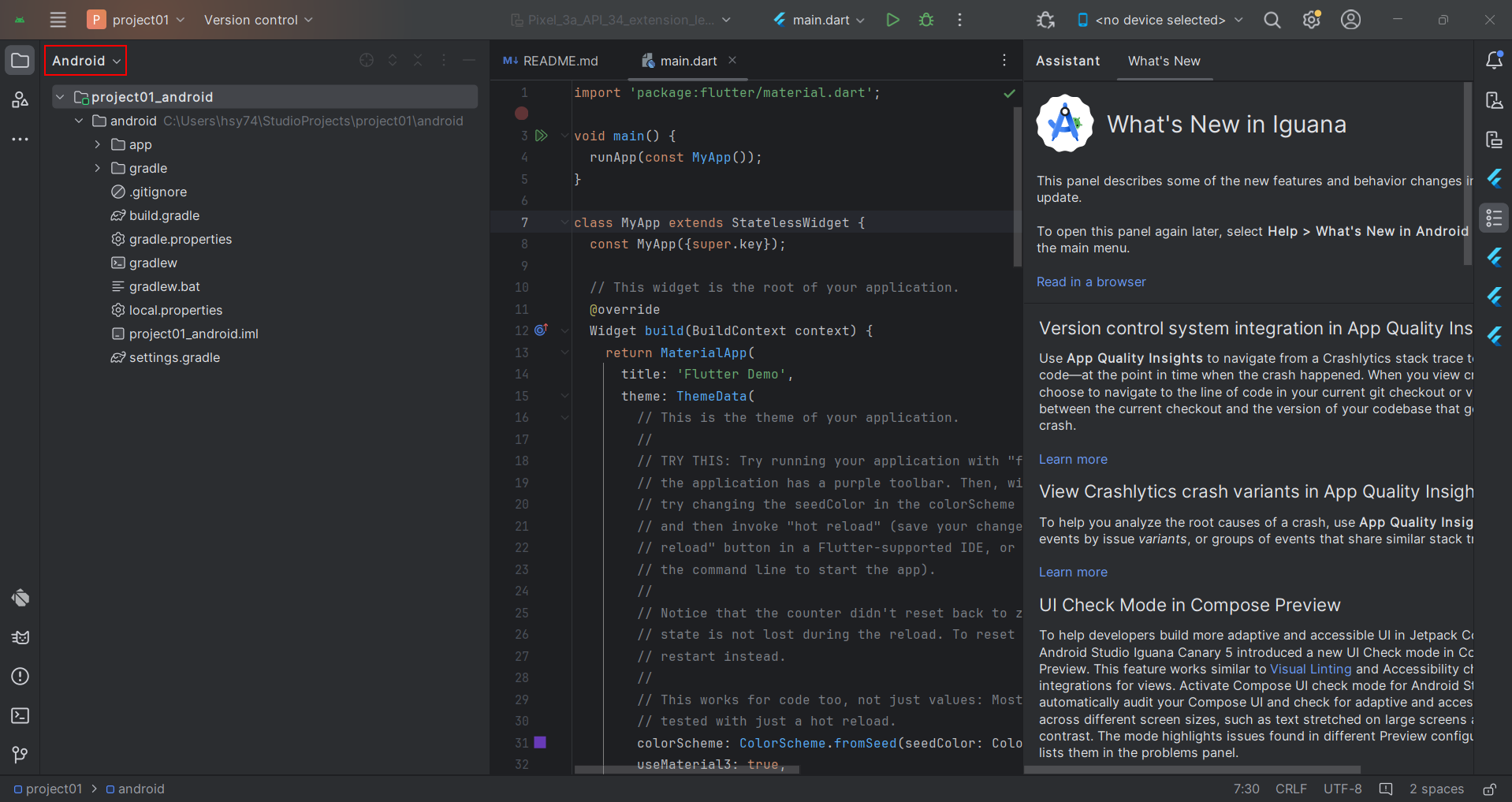Open the user account icon
Screen dimensions: 1512x802
(1350, 20)
